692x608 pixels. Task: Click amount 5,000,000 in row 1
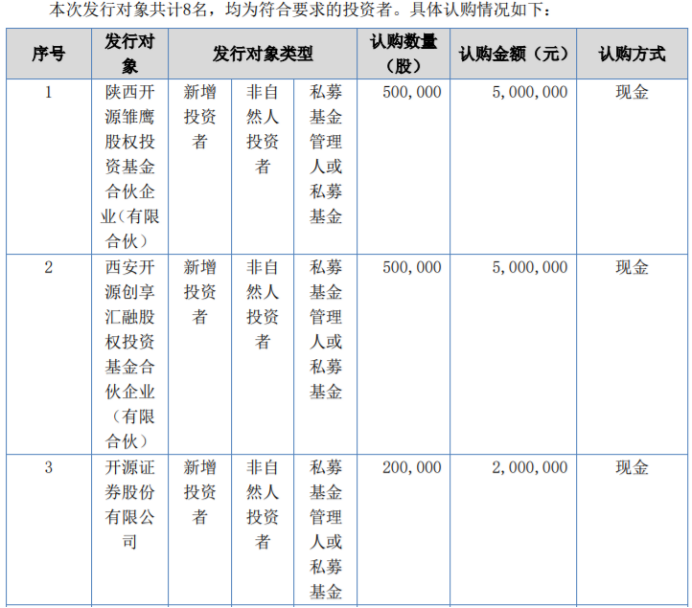530,92
